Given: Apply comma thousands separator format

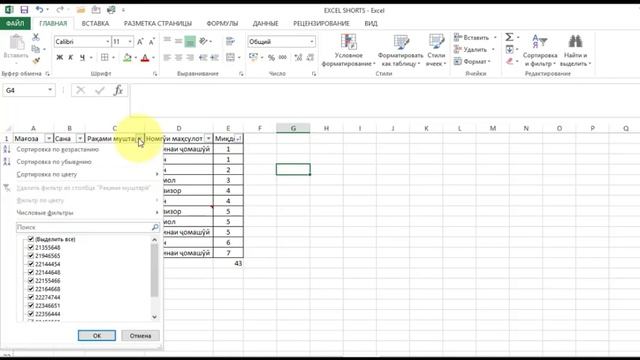Looking at the screenshot, I should (283, 58).
